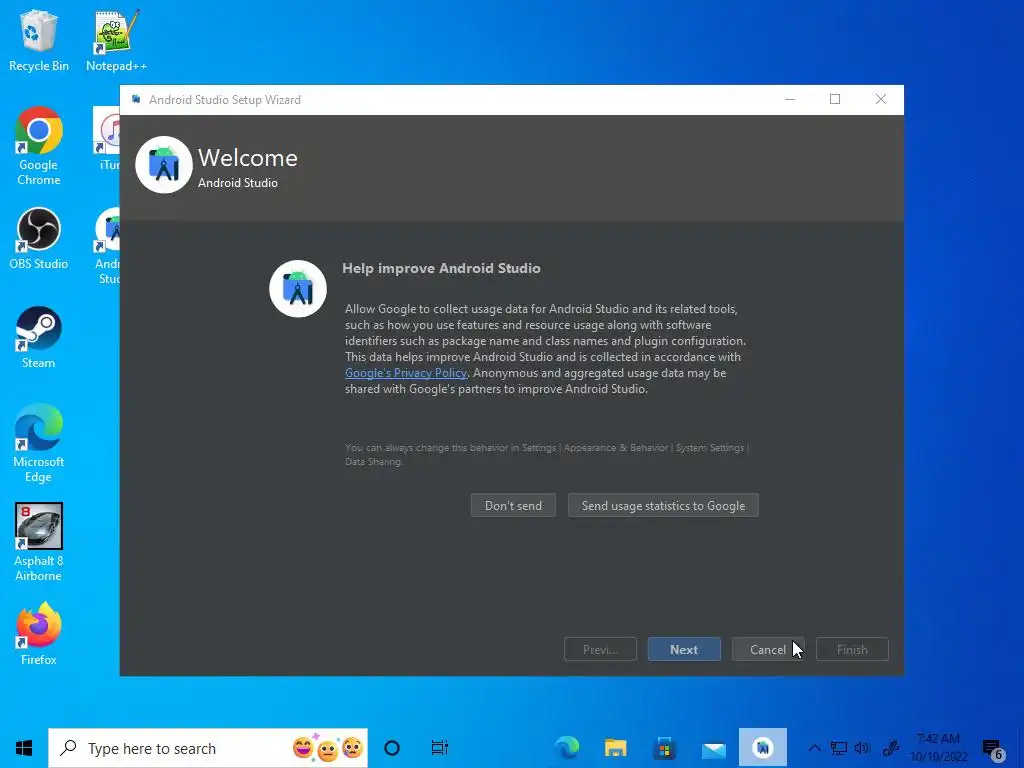Screen dimensions: 1024x768
Task: Select the Android Studio desktop shortcut
Action: point(107,246)
